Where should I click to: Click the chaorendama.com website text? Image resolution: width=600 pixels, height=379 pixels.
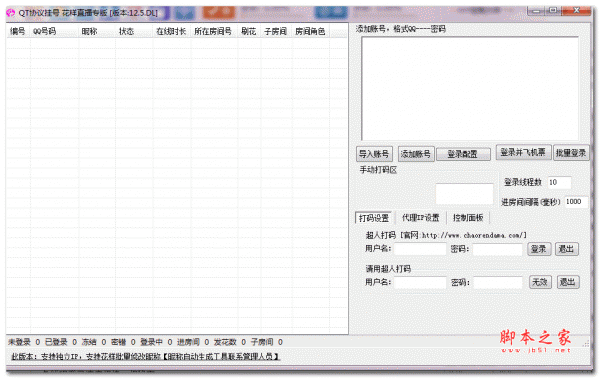pyautogui.click(x=474, y=235)
